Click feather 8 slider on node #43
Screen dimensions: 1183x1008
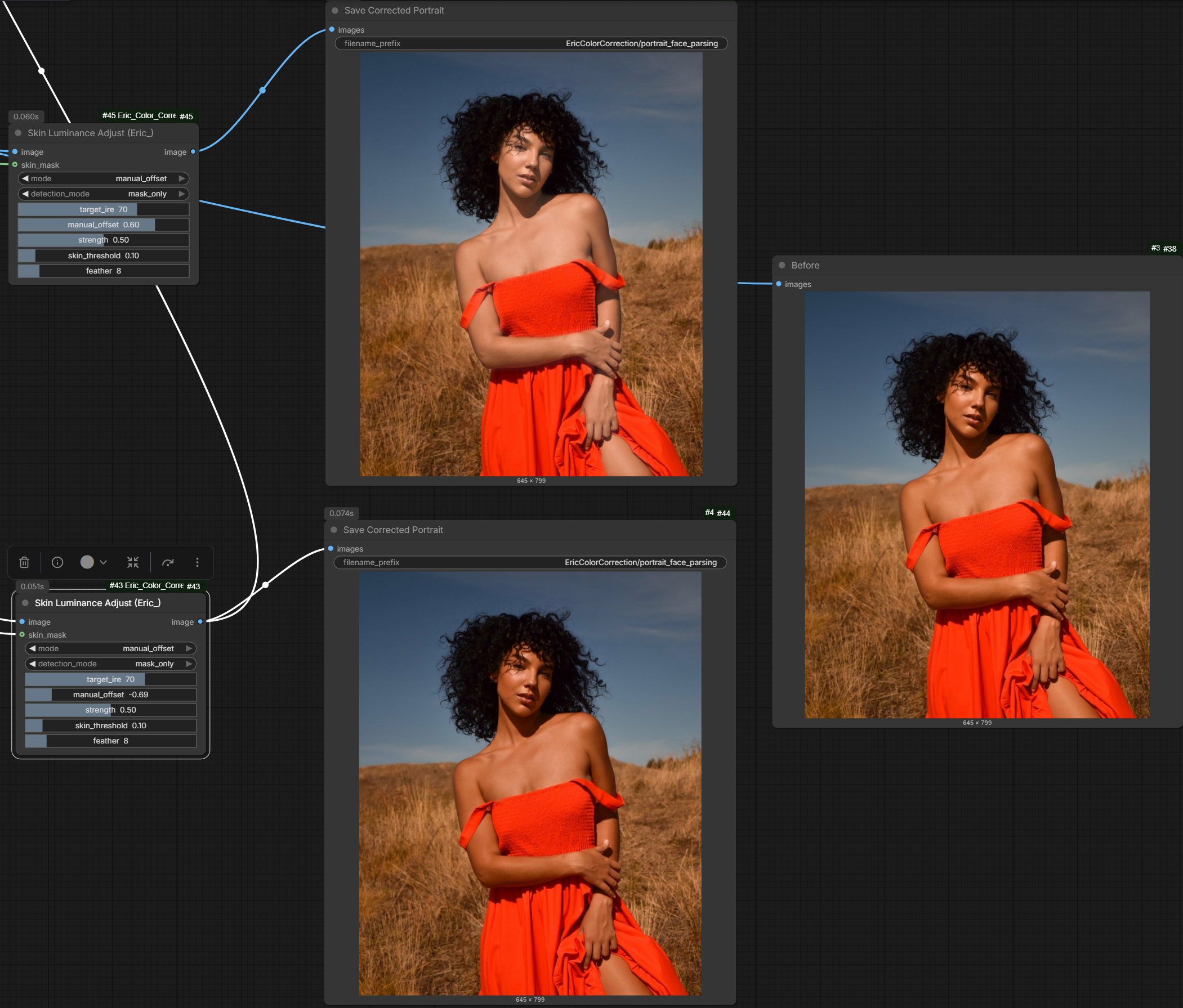111,741
